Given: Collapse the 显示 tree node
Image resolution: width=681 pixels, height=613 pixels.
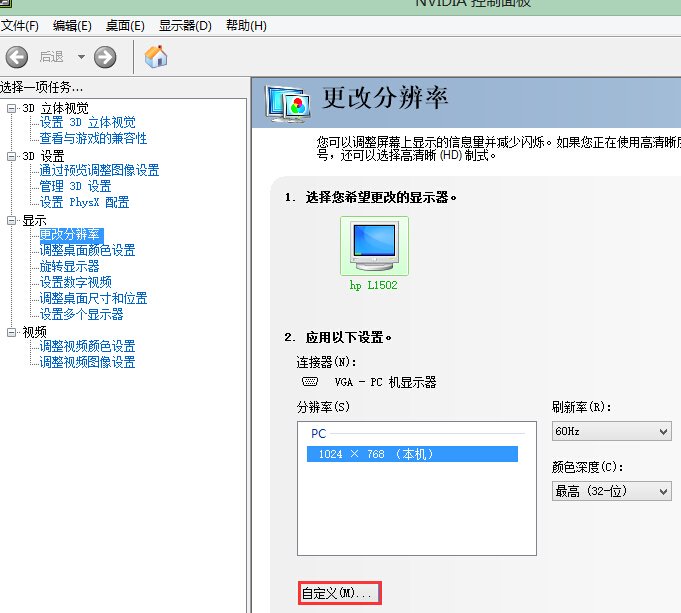Looking at the screenshot, I should 12,221.
